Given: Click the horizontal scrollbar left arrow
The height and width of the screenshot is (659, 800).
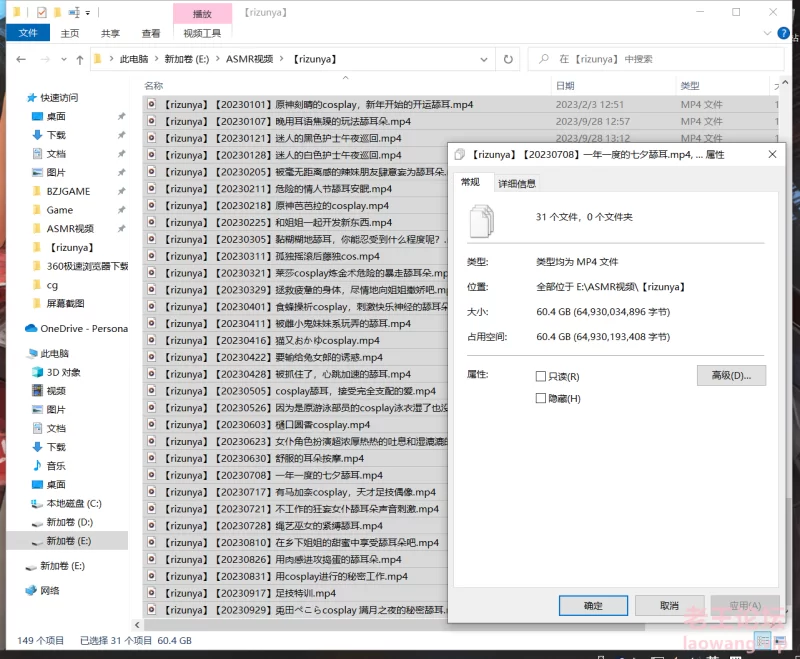Looking at the screenshot, I should 137,625.
